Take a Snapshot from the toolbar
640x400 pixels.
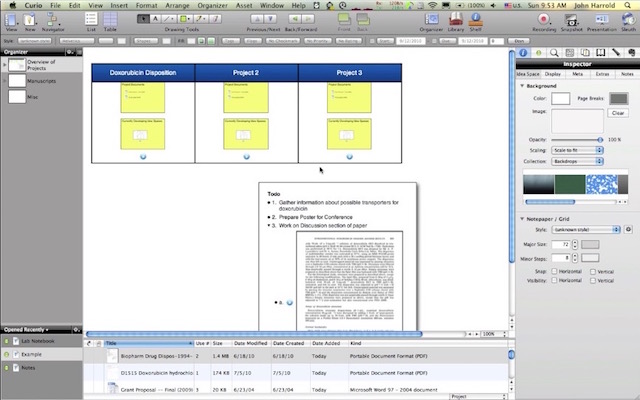click(x=571, y=20)
